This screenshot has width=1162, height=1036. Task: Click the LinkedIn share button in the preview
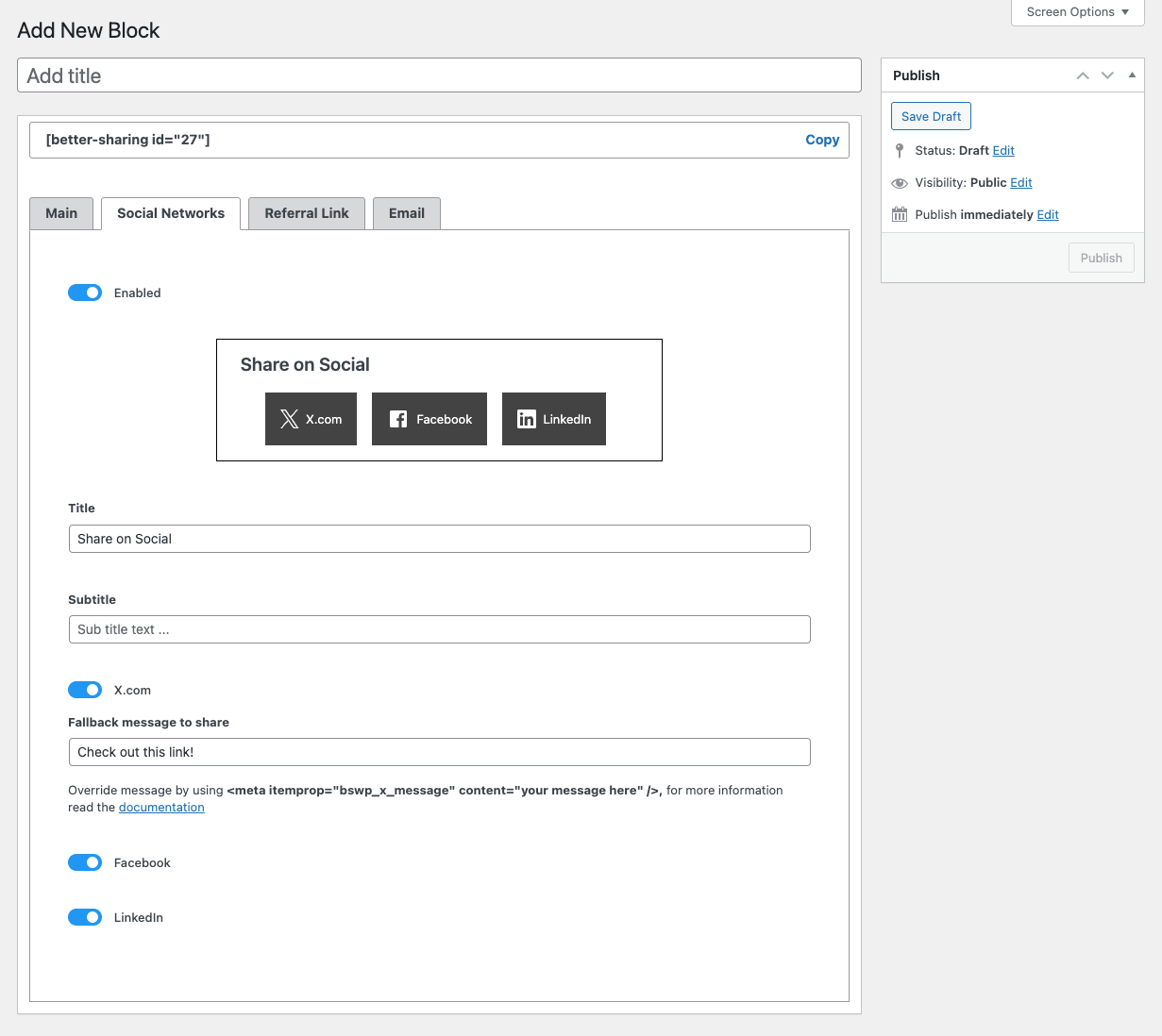(x=554, y=419)
